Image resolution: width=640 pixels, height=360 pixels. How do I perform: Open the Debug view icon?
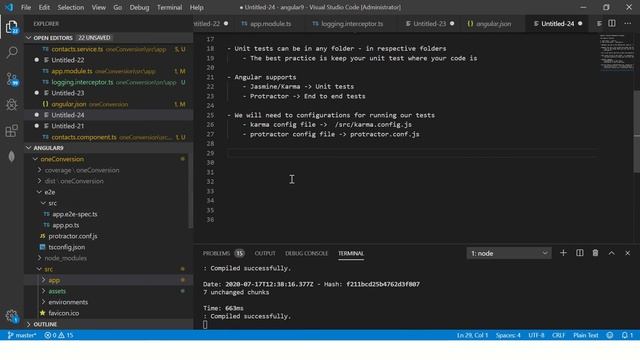(11, 104)
